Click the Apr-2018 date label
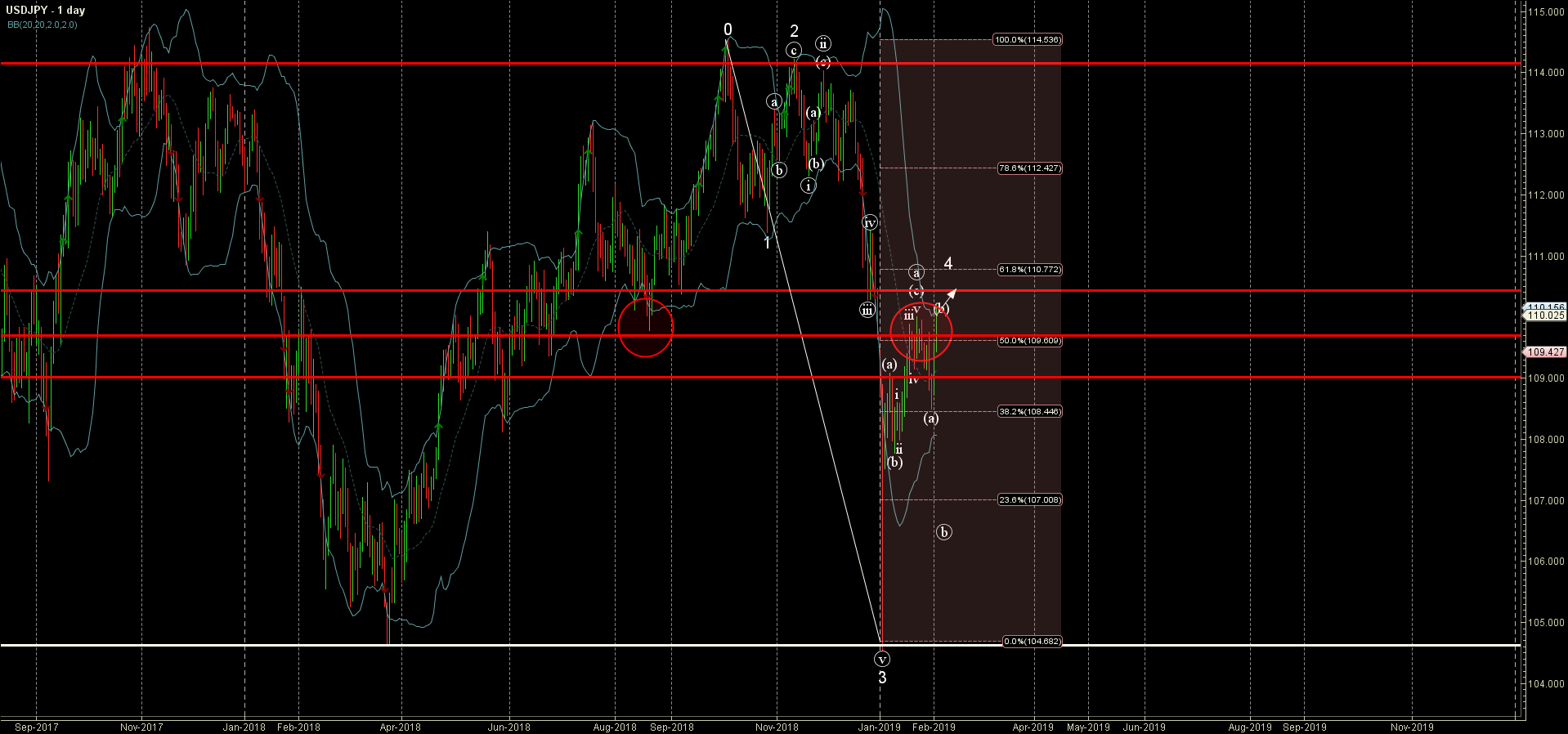The width and height of the screenshot is (1568, 734). point(400,727)
